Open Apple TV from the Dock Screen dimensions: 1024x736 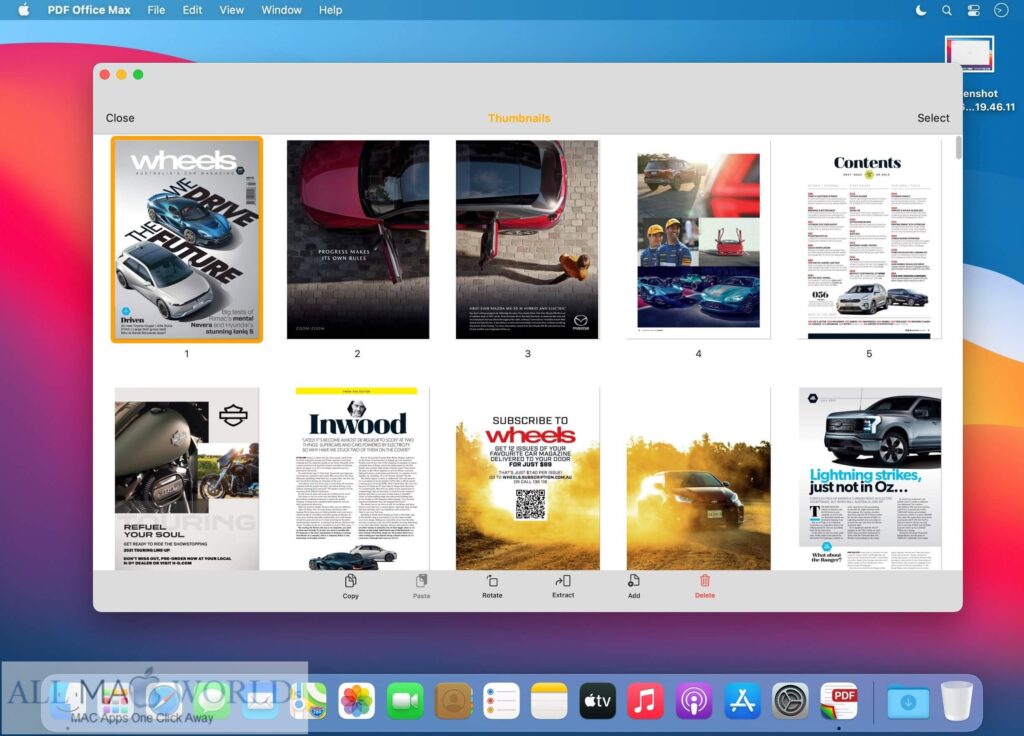click(x=598, y=701)
